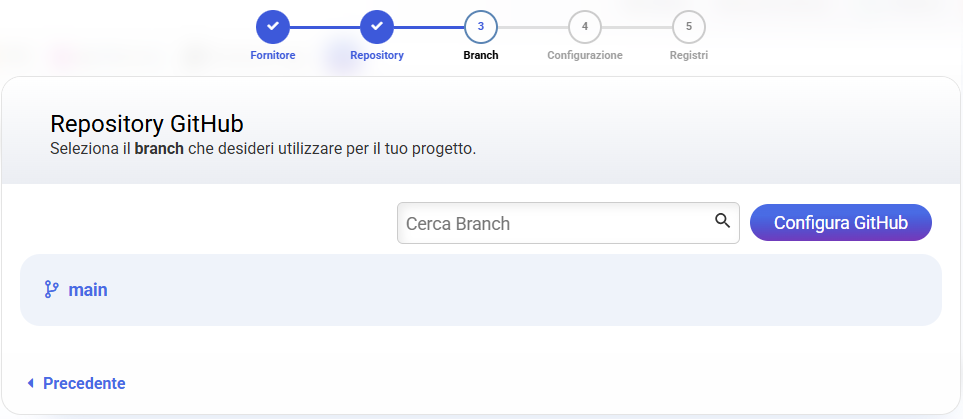Switch to the Registri step label
963x419 pixels.
click(x=689, y=56)
